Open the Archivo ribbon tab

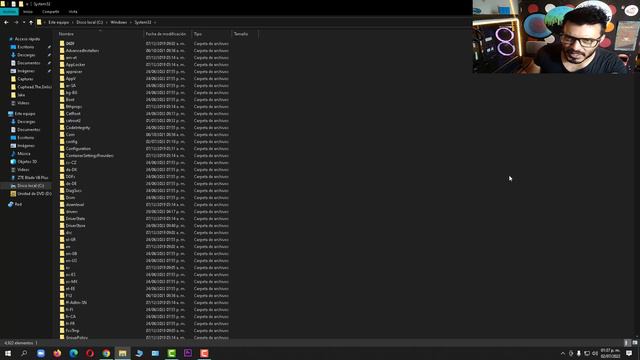point(9,12)
